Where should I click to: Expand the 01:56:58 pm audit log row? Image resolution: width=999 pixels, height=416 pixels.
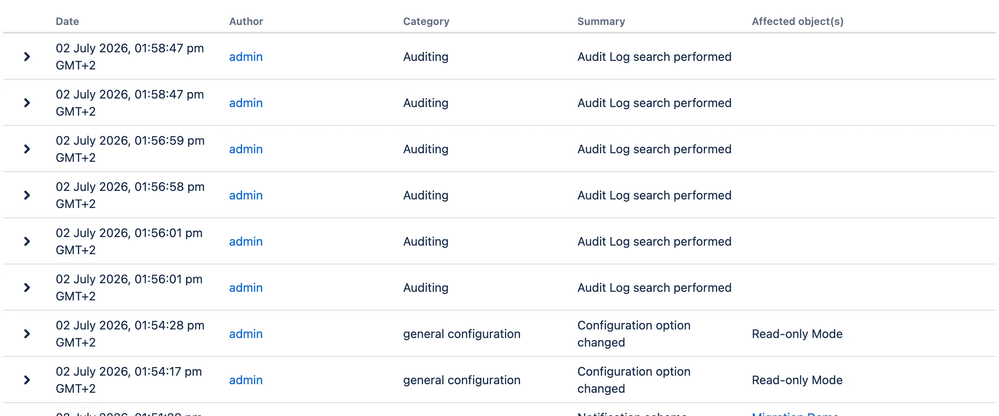27,195
